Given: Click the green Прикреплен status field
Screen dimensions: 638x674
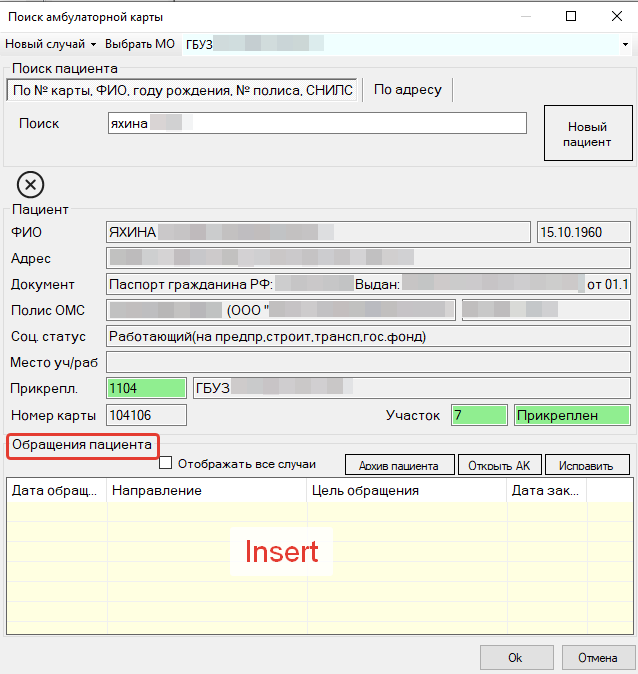Looking at the screenshot, I should 572,415.
